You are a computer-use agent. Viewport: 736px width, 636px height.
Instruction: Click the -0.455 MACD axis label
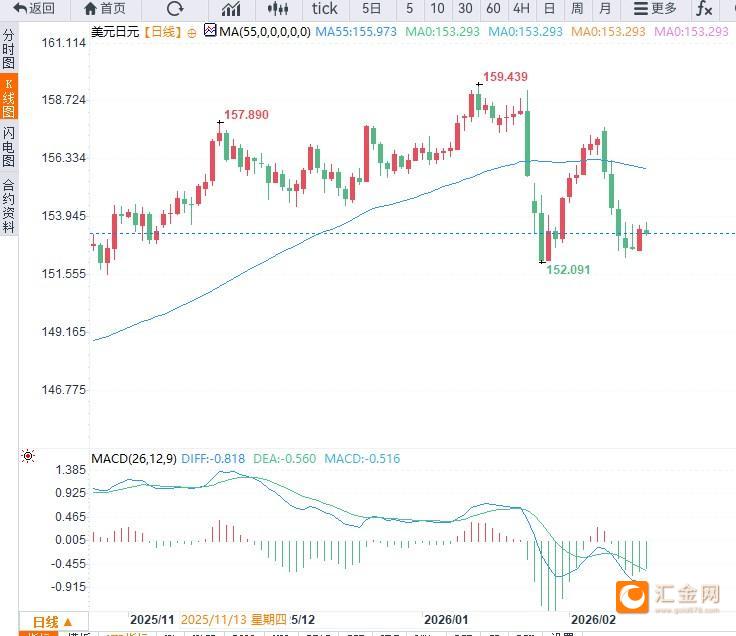tap(69, 563)
